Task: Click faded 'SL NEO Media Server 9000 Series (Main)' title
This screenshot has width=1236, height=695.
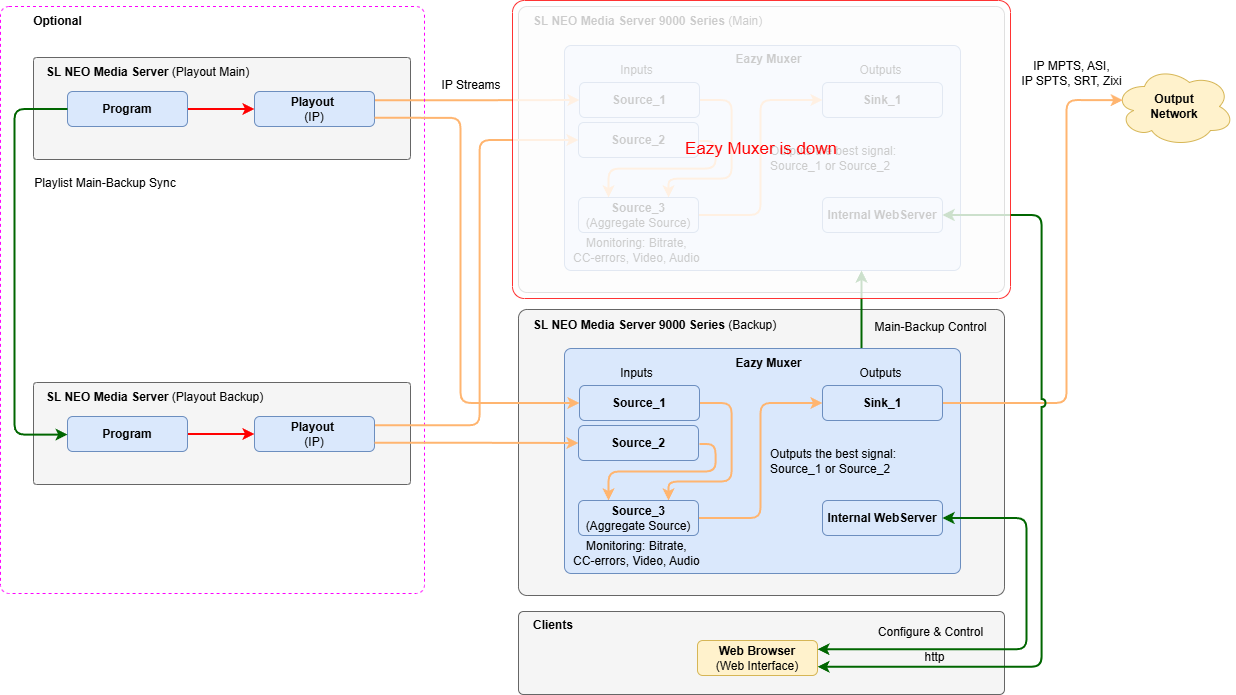Action: coord(648,20)
